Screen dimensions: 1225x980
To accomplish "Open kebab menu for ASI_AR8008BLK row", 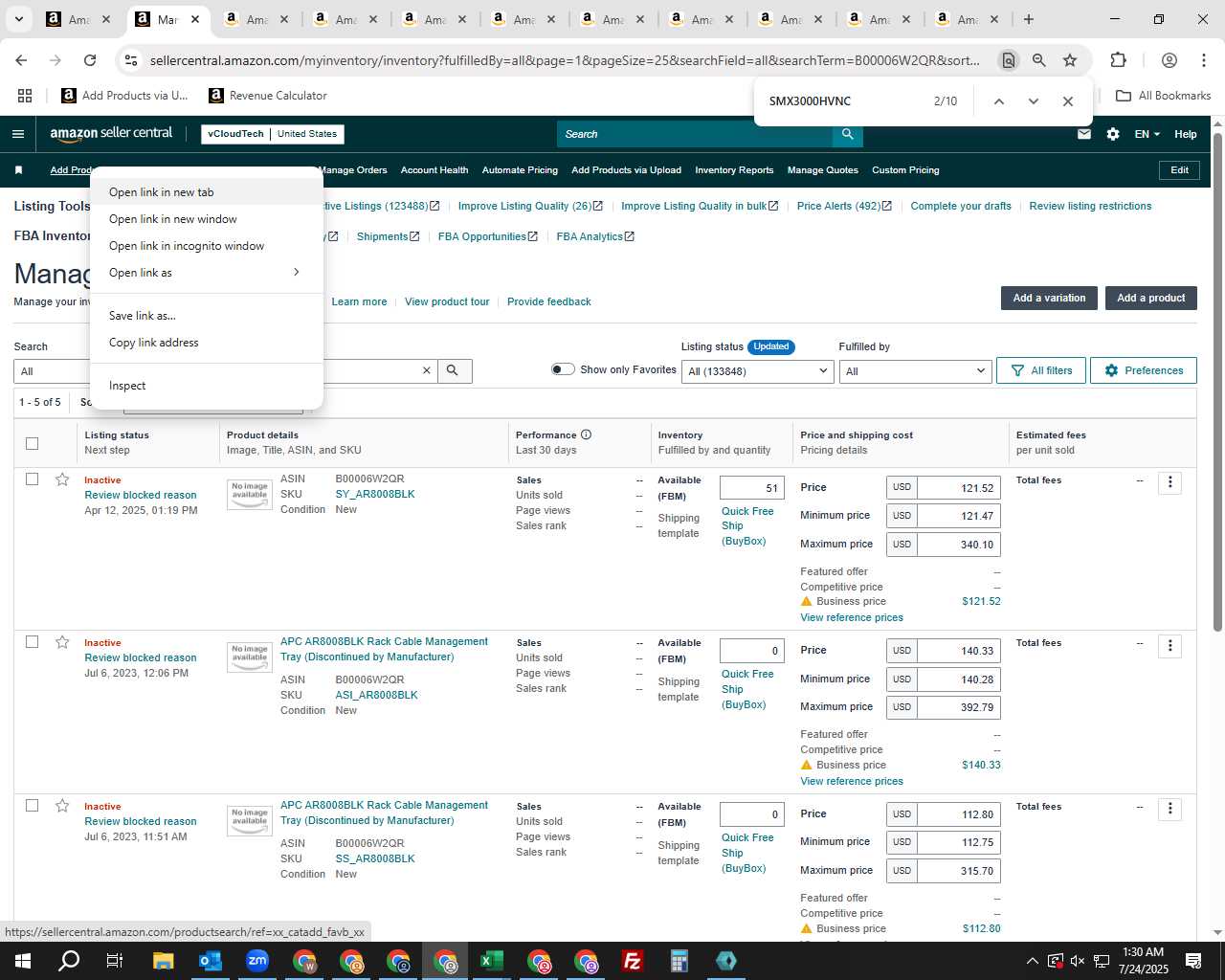I will [1169, 645].
